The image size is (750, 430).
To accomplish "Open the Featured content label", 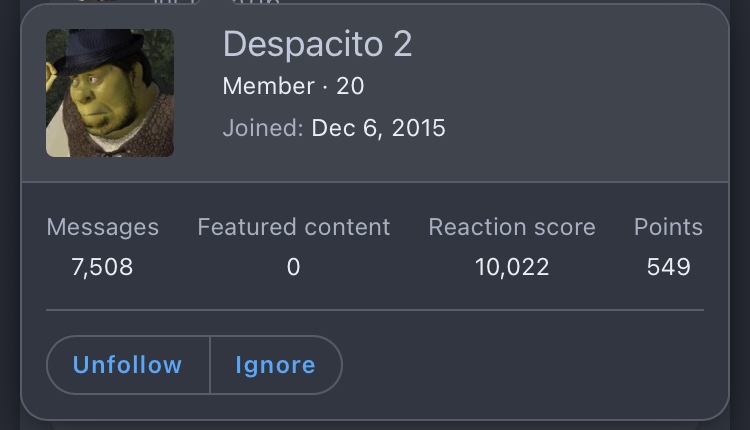I will [294, 227].
